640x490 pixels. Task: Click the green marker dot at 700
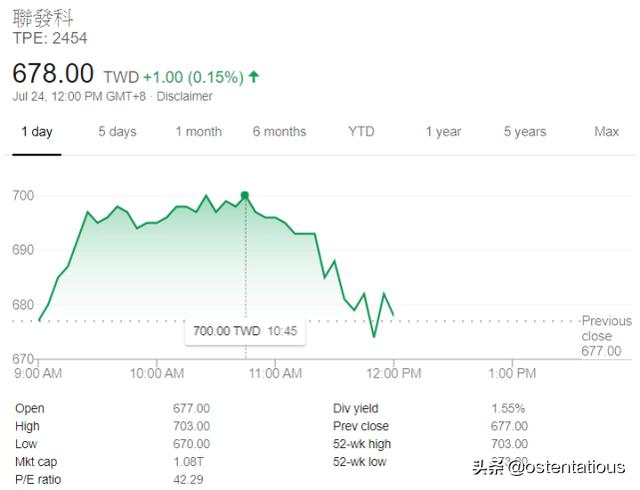(x=245, y=196)
